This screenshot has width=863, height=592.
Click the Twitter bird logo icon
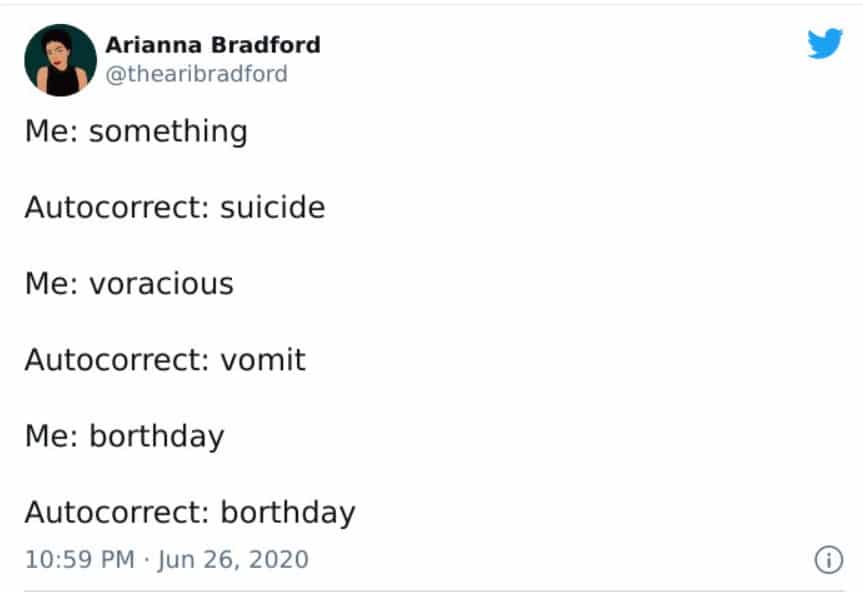point(824,43)
